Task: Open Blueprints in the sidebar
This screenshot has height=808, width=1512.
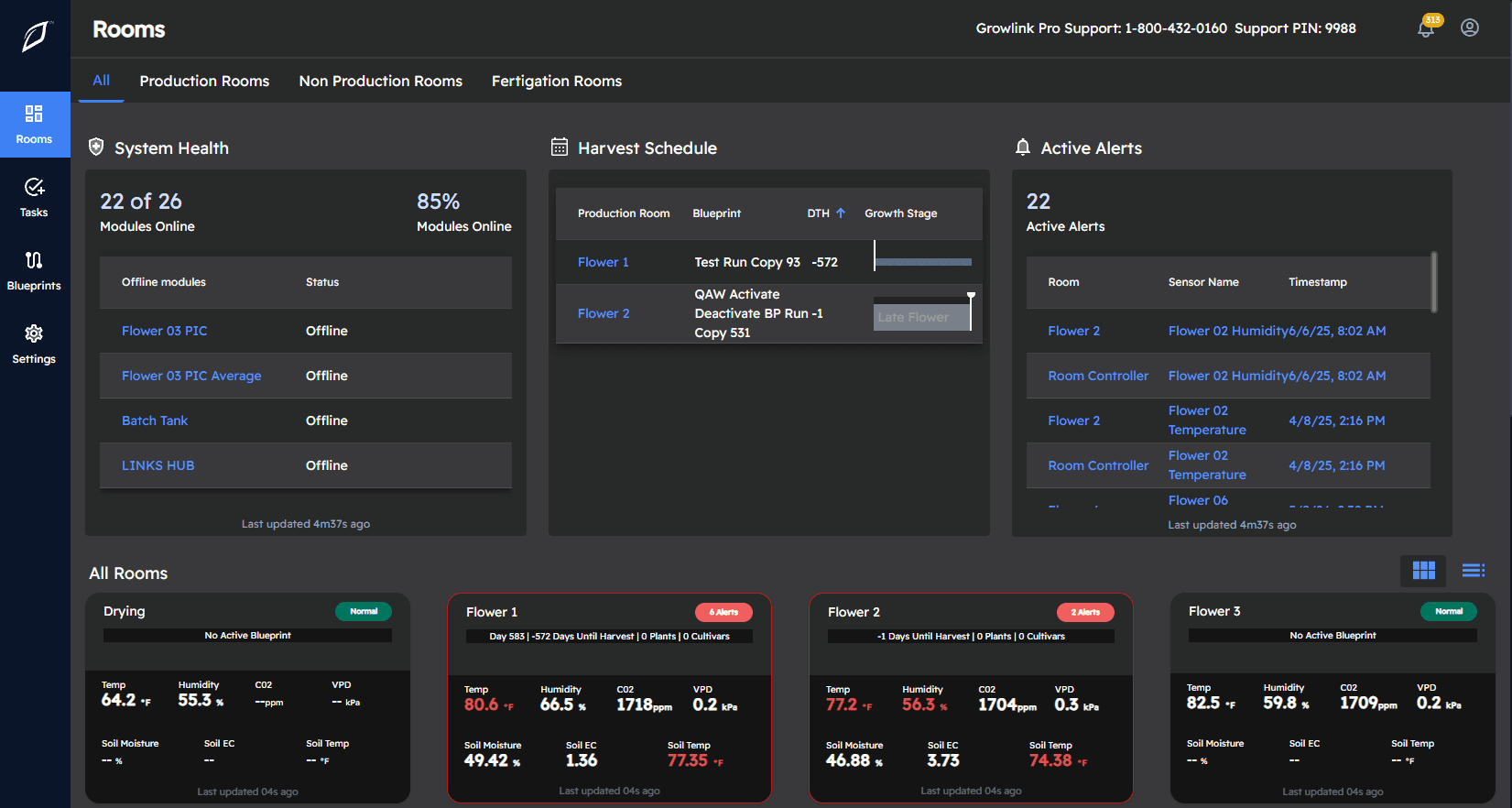Action: coord(34,271)
